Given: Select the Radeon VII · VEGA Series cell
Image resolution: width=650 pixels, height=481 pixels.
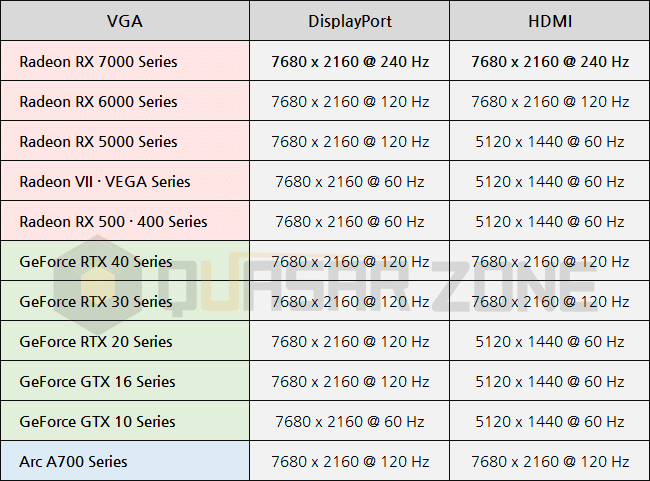Looking at the screenshot, I should point(125,181).
